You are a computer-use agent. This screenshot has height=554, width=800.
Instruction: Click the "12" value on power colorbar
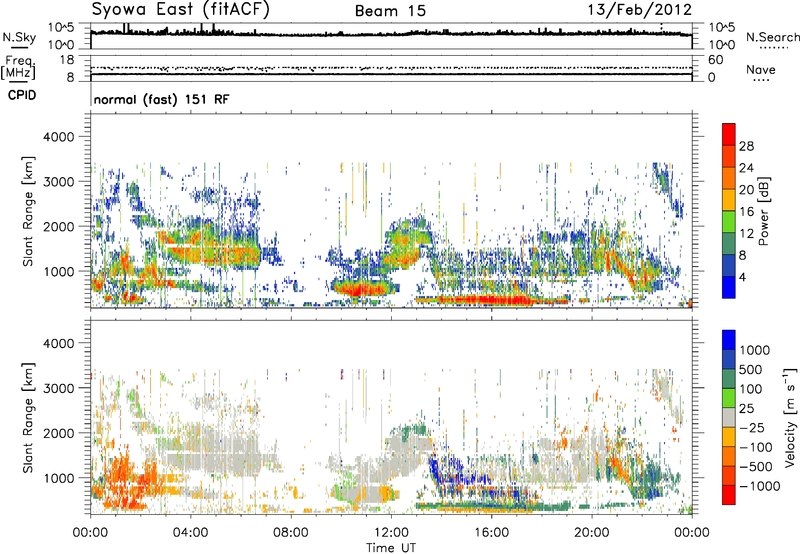tap(746, 234)
